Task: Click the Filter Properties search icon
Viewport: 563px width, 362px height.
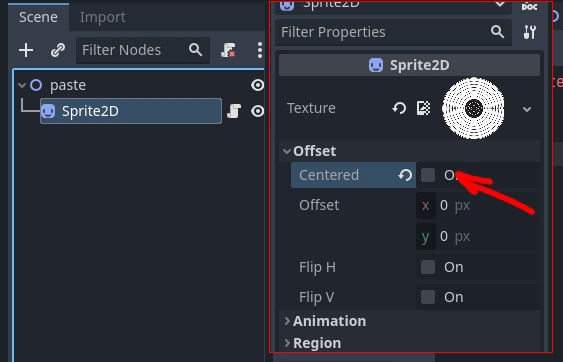Action: 497,32
